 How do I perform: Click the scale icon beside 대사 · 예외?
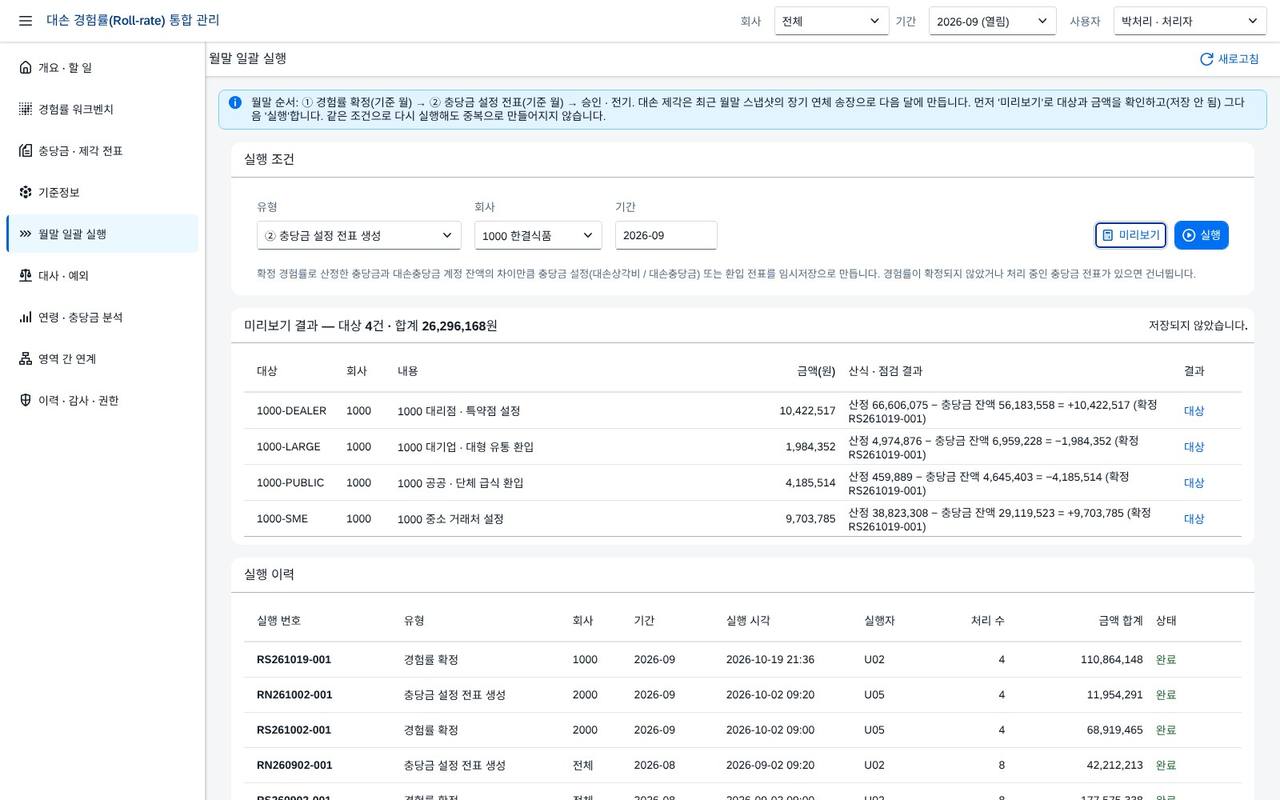click(x=25, y=275)
